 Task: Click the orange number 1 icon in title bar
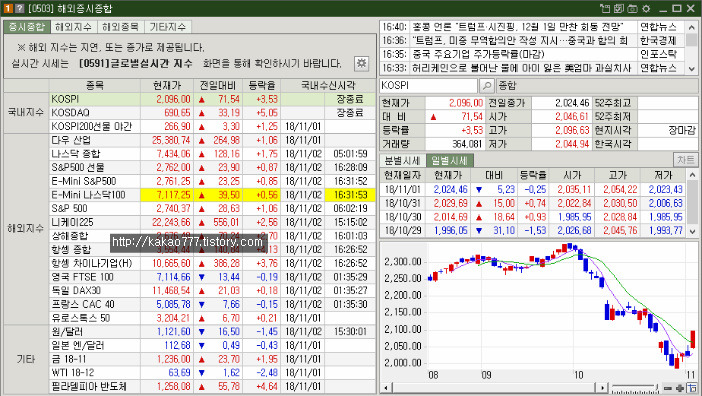coord(8,8)
